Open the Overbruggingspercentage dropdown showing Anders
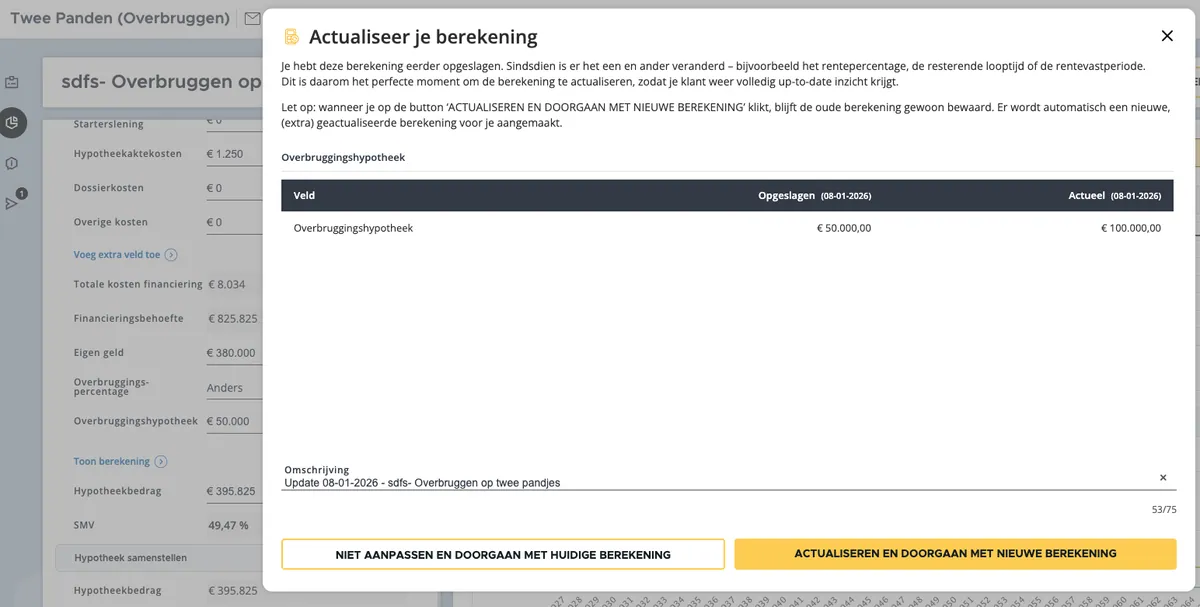This screenshot has width=1200, height=607. [x=233, y=388]
